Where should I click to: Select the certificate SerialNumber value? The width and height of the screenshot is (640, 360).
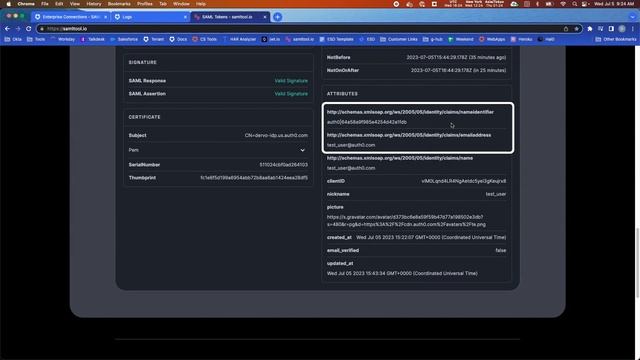point(284,165)
